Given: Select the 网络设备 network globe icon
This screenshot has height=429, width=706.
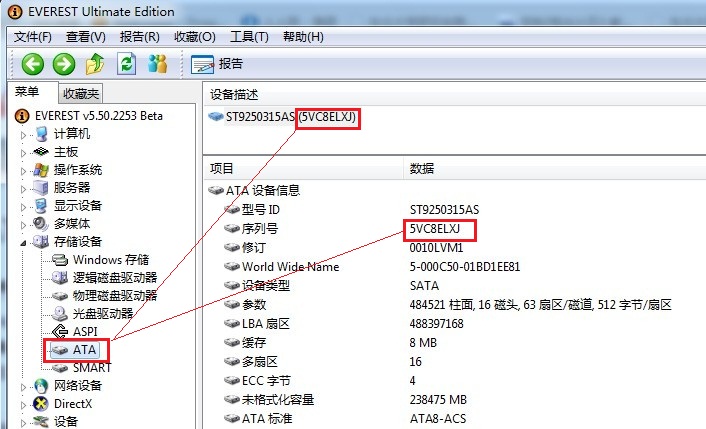Looking at the screenshot, I should (x=41, y=386).
